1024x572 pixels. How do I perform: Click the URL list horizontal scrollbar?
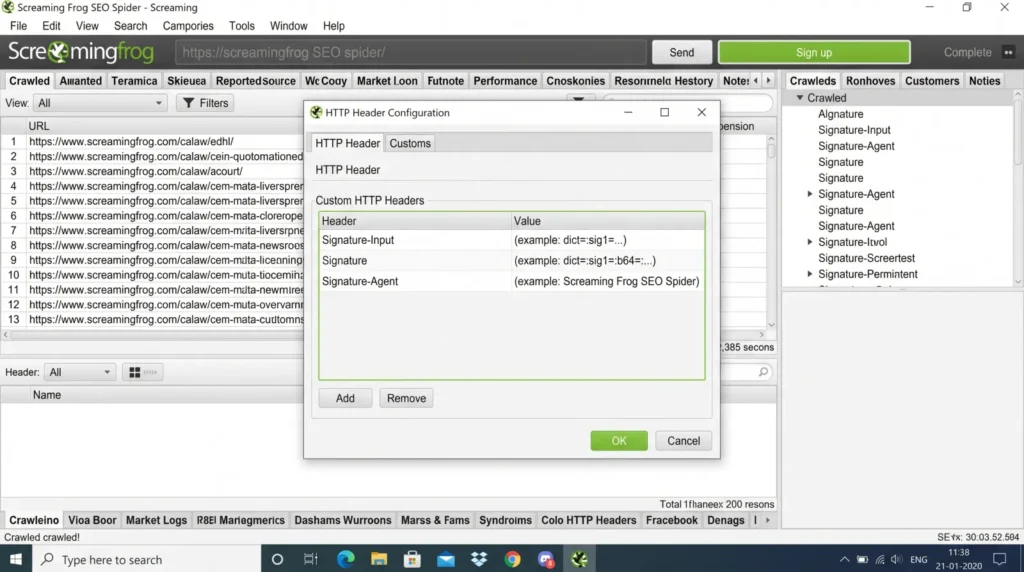tap(383, 335)
